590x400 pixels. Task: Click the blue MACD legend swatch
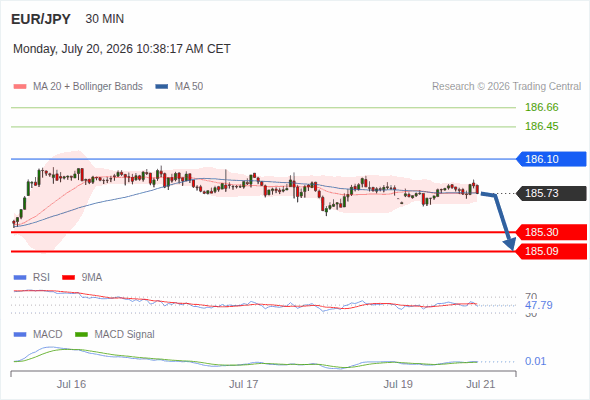coord(20,335)
